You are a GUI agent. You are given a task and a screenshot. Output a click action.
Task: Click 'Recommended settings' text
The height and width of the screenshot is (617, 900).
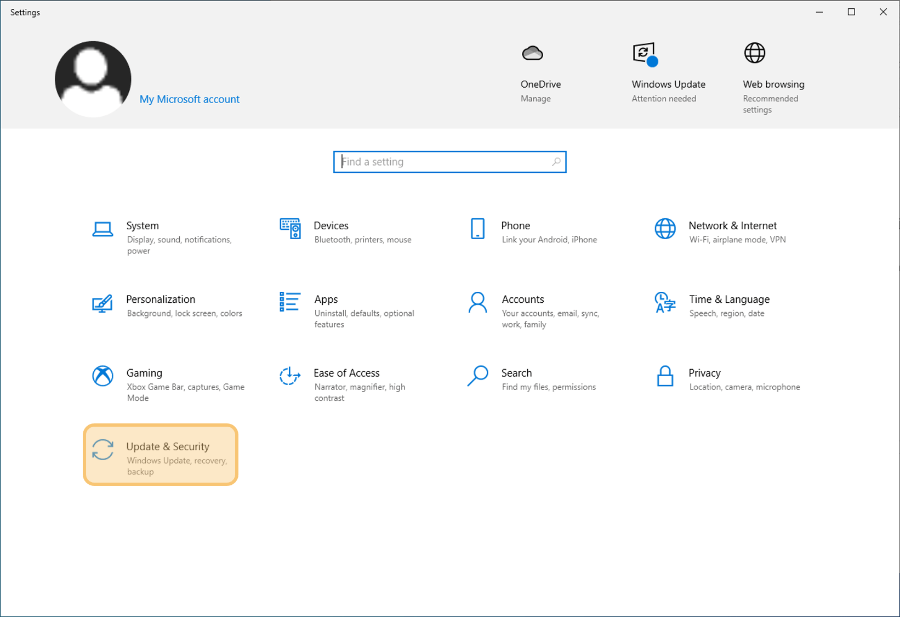pos(770,104)
